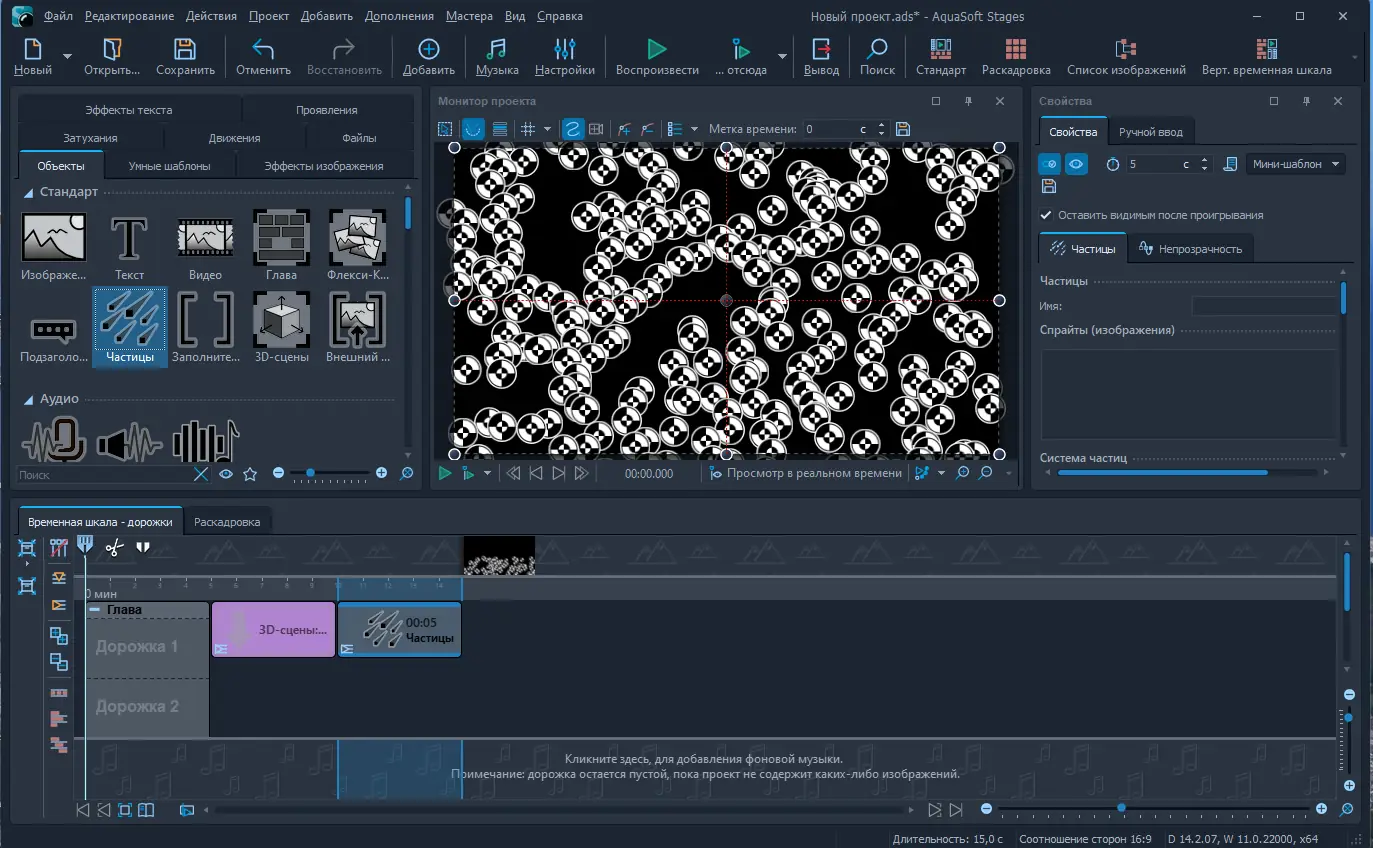Viewport: 1373px width, 848px height.
Task: Switch to the Непрозрачность tab
Action: pyautogui.click(x=1190, y=249)
